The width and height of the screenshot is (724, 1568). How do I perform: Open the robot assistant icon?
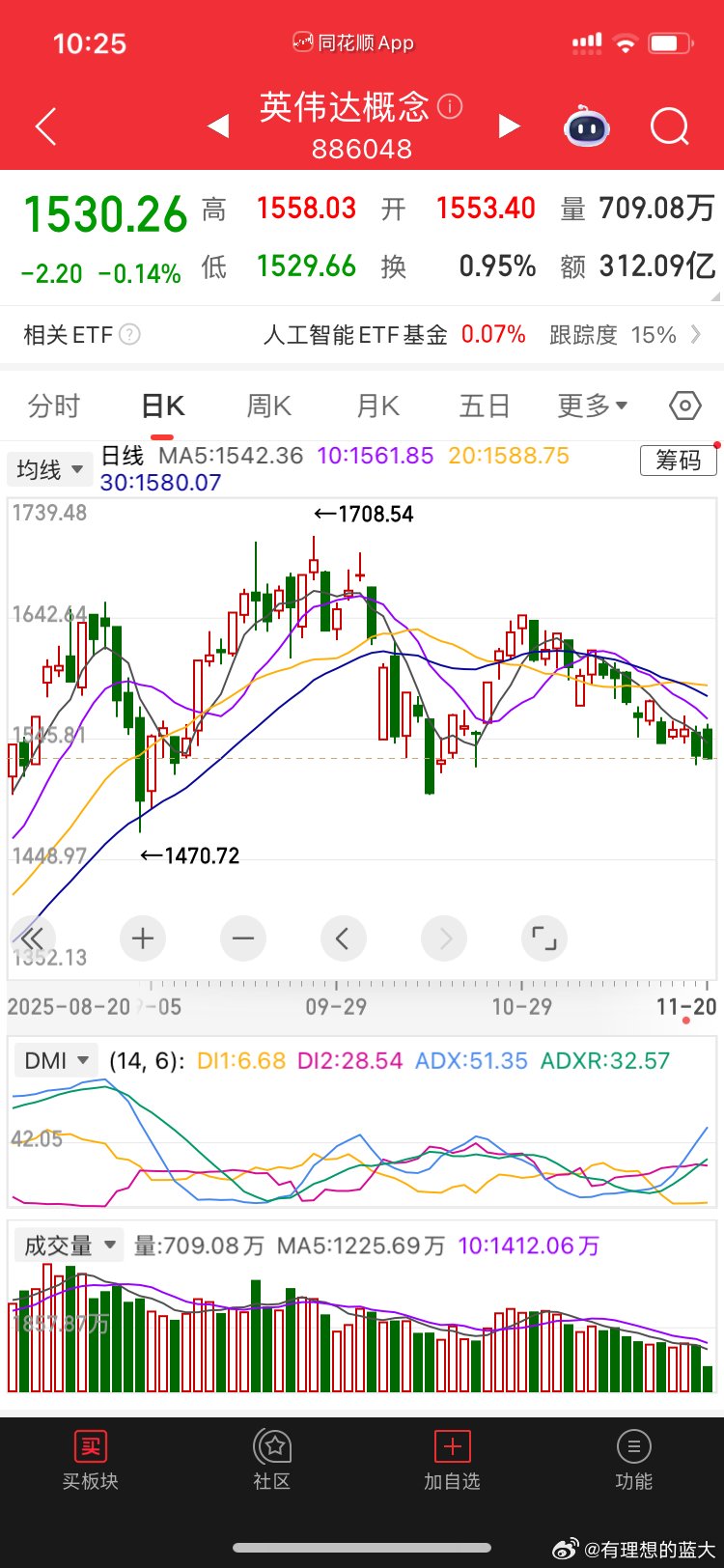click(x=587, y=126)
